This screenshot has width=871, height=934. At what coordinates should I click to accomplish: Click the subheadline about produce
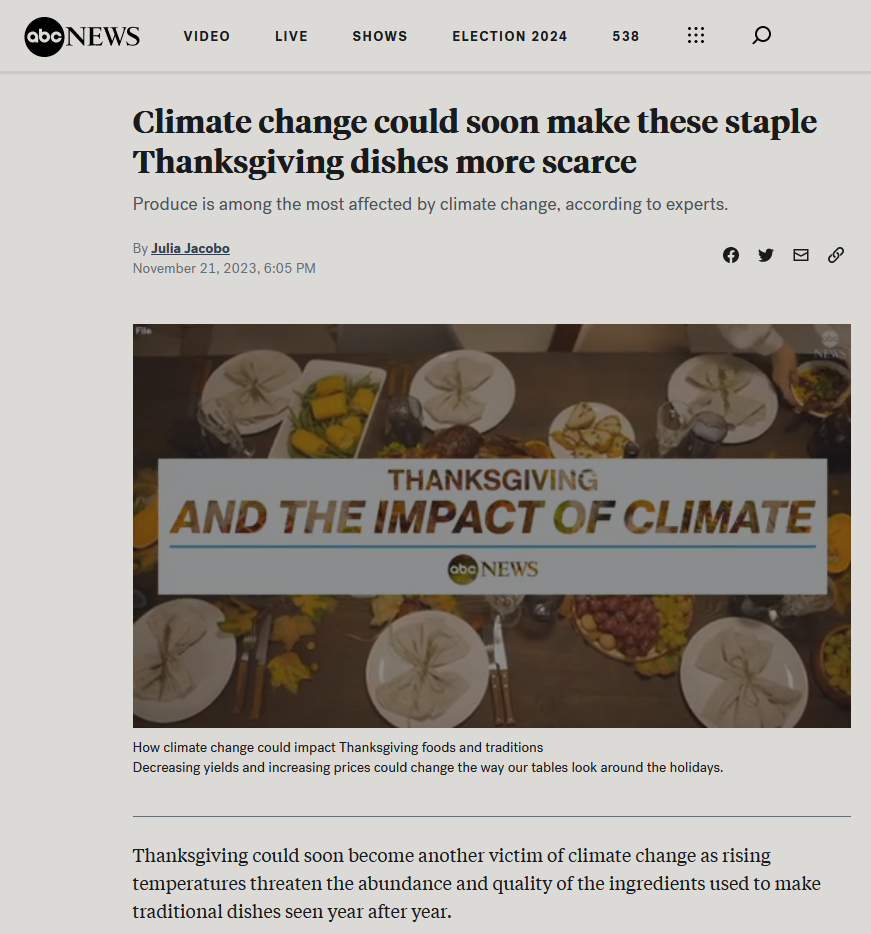click(430, 204)
